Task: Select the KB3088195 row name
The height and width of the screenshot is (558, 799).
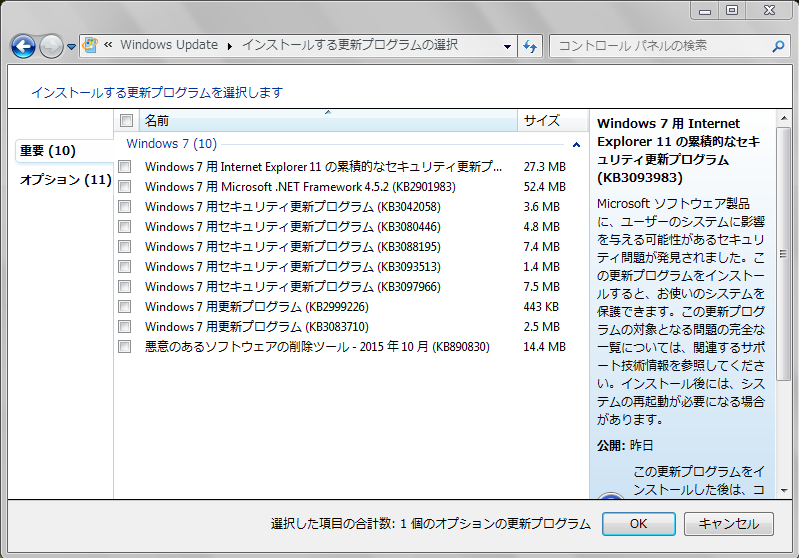Action: [292, 247]
